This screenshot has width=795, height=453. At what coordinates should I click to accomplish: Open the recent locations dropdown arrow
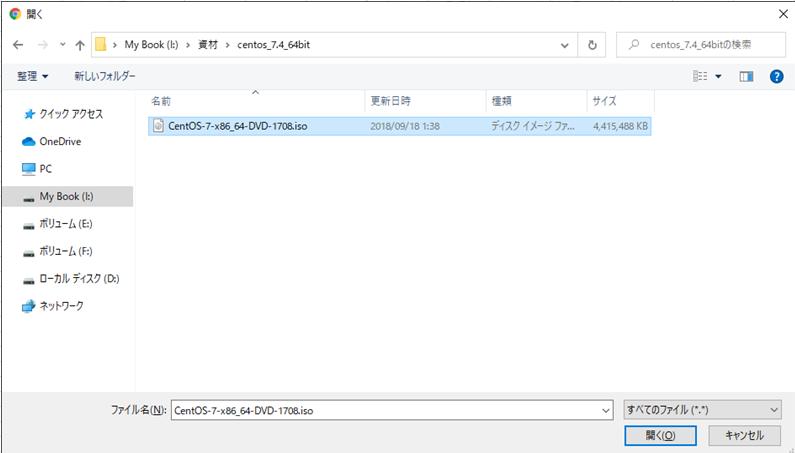click(x=62, y=45)
